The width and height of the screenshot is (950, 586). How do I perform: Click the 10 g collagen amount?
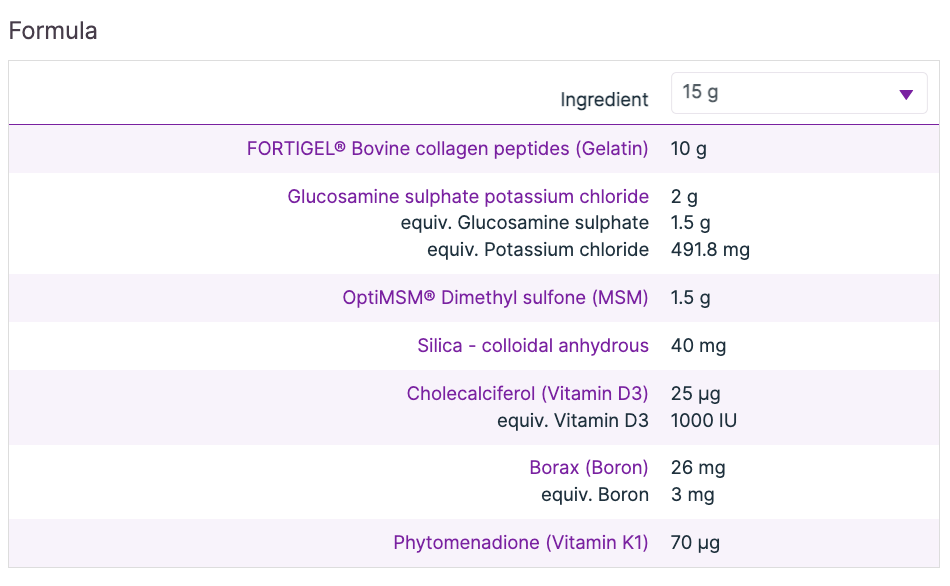point(689,149)
